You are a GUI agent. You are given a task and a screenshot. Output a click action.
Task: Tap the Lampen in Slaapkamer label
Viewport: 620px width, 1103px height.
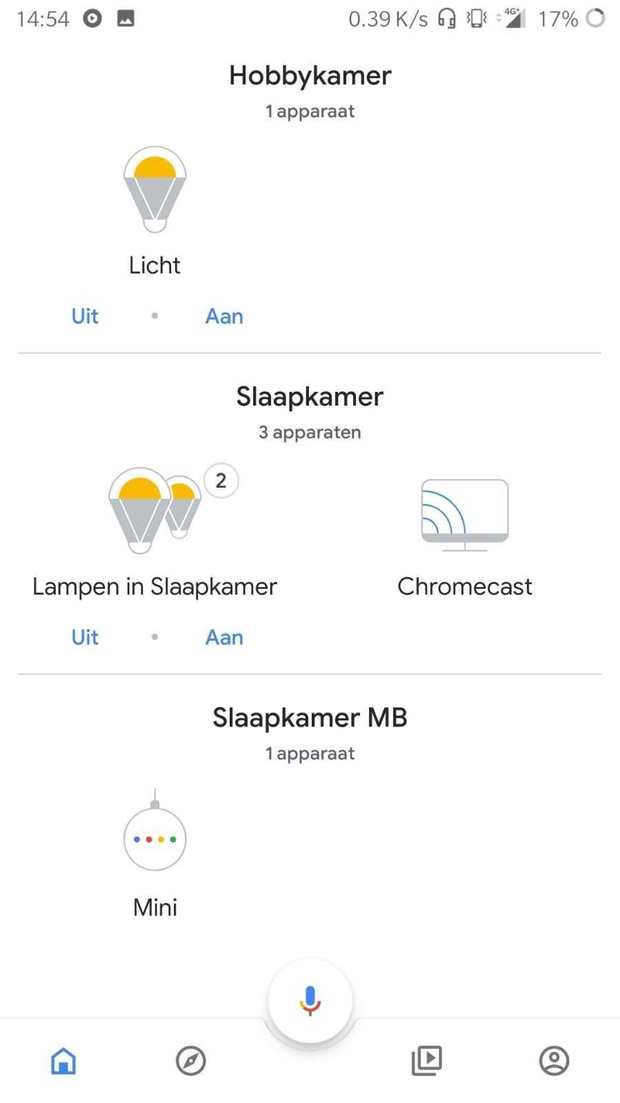click(155, 587)
